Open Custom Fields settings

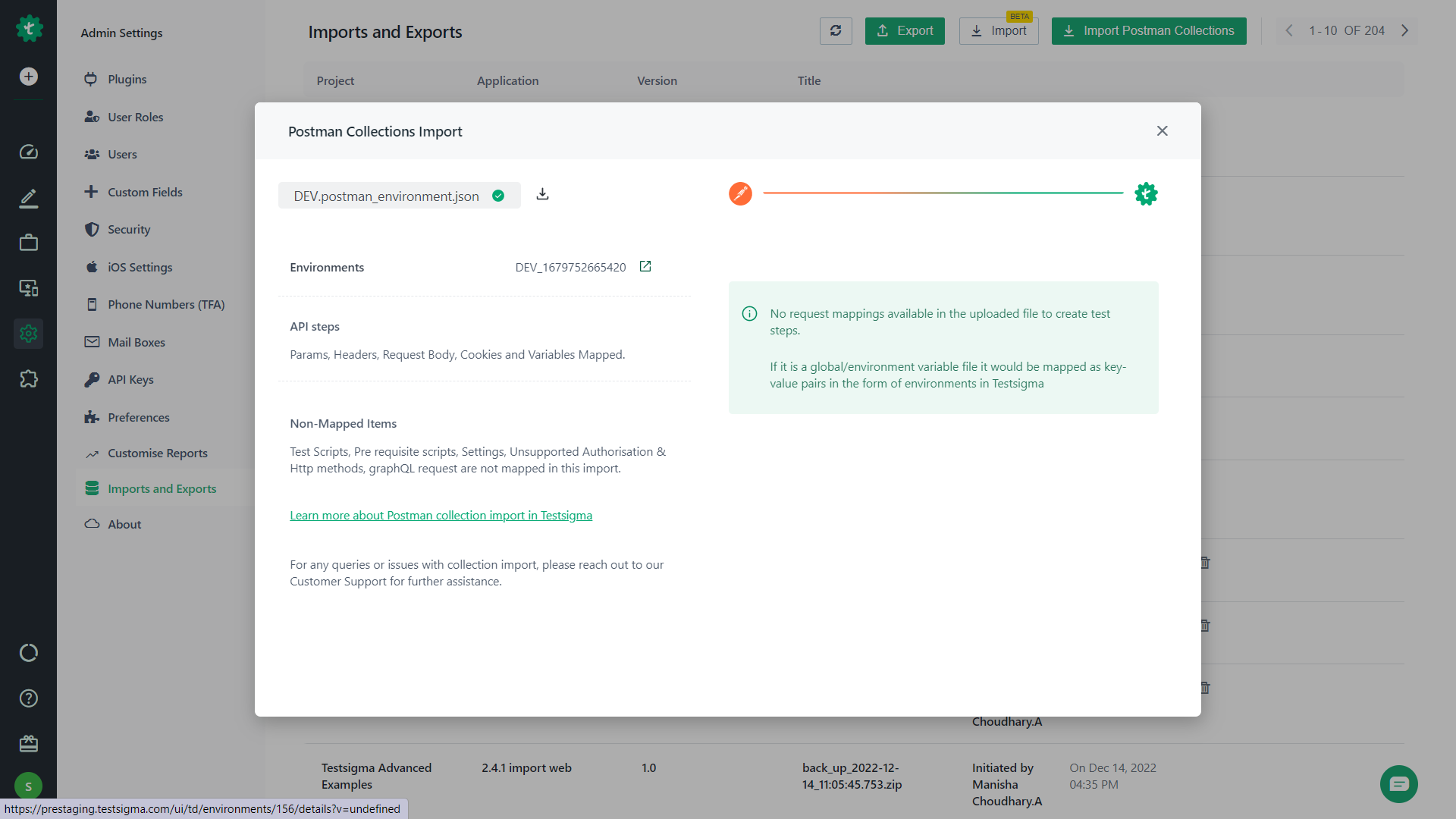coord(145,193)
